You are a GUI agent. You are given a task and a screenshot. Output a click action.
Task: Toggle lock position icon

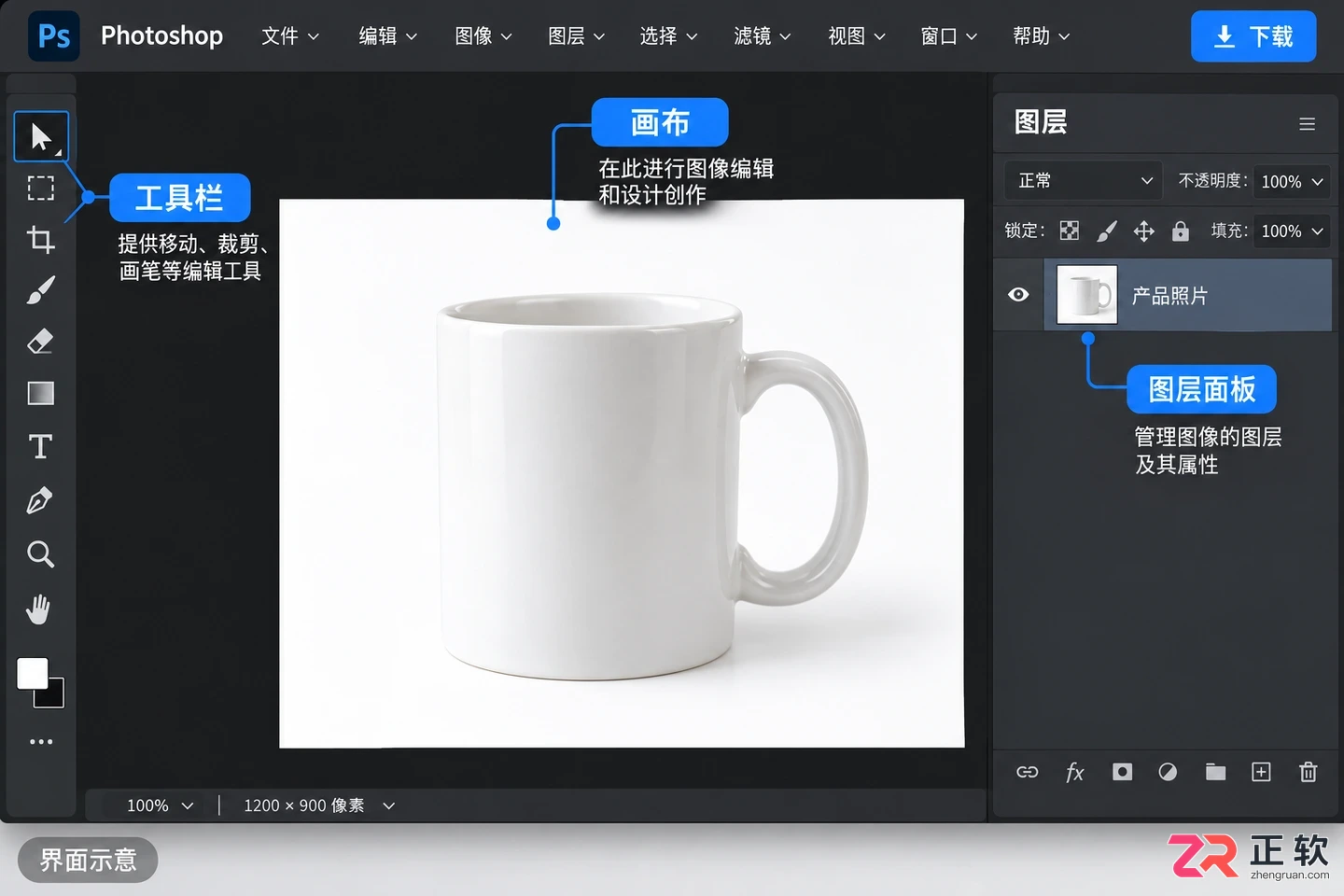coord(1144,231)
